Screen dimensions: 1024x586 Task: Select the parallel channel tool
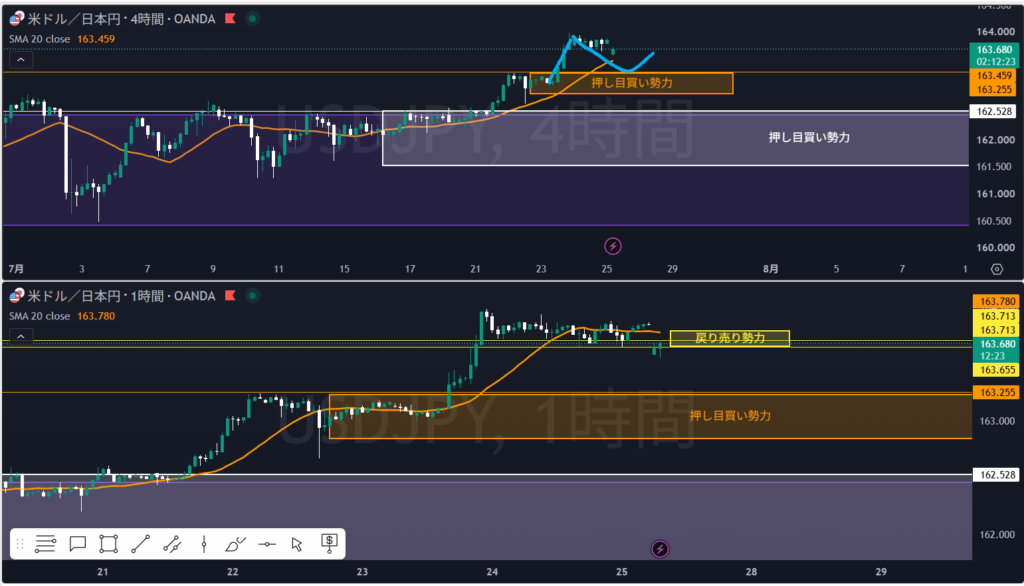172,544
